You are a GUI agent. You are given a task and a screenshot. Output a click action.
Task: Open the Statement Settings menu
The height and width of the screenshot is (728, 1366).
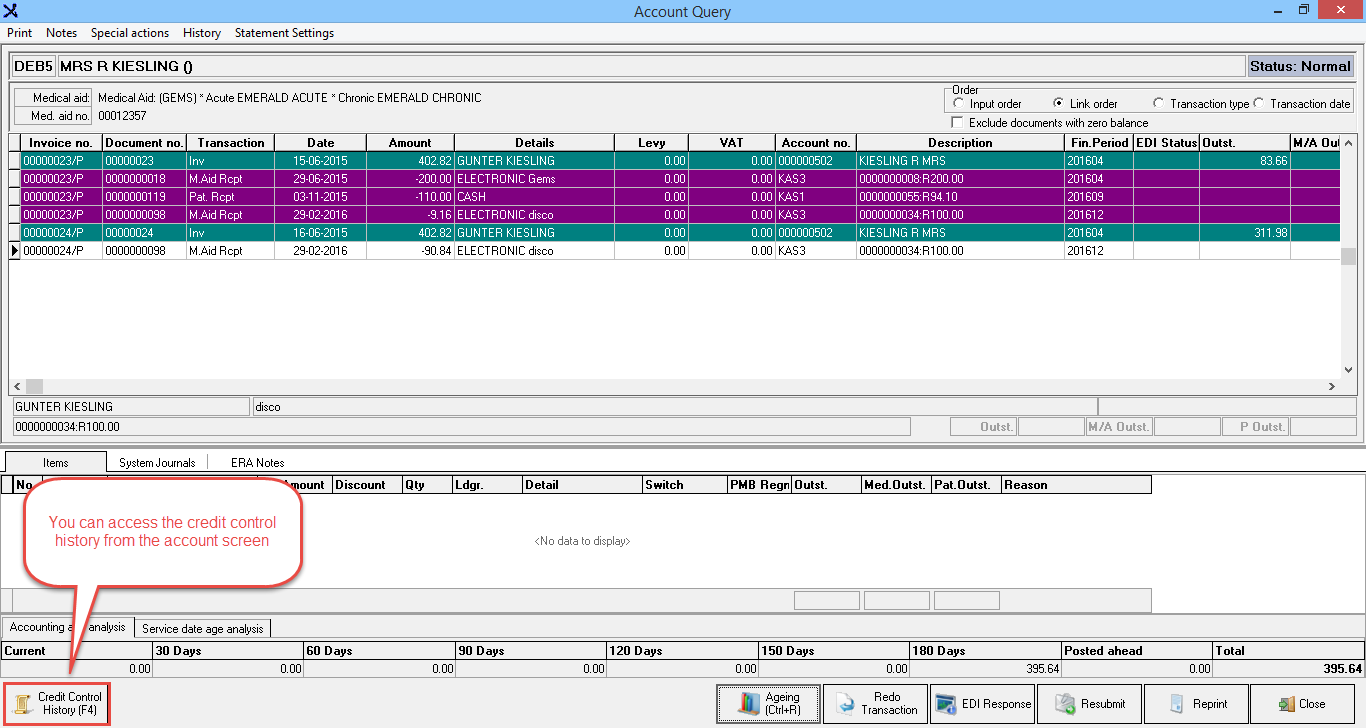[x=284, y=33]
